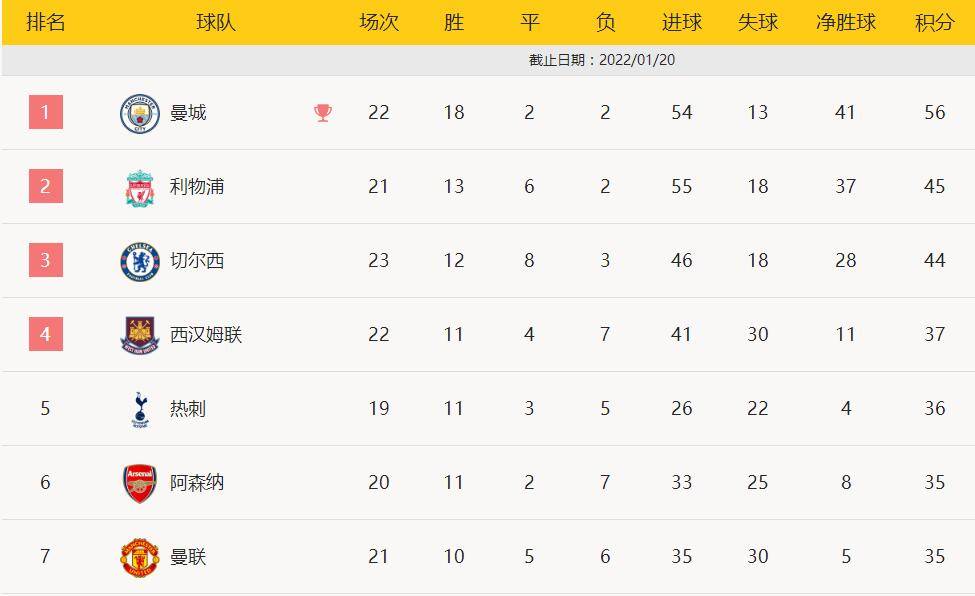Sort table by 积分 column header
This screenshot has height=596, width=975.
click(934, 22)
